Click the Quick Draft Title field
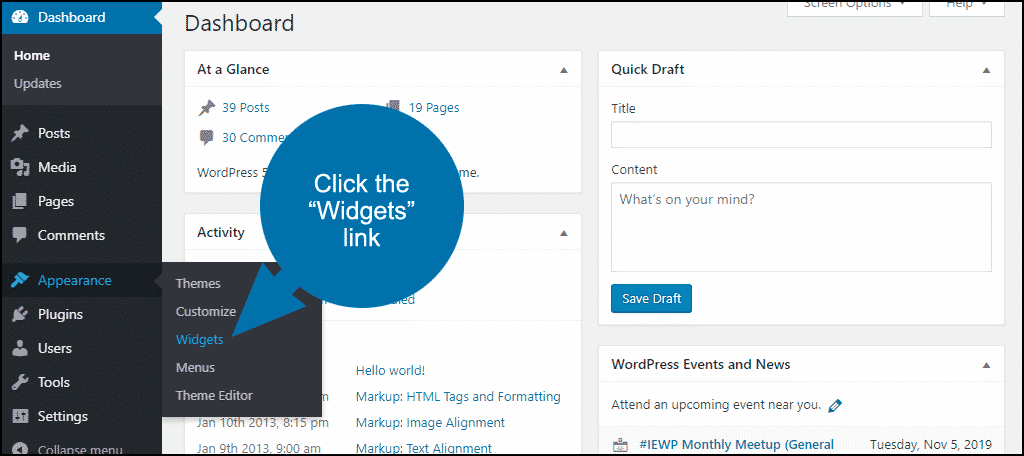Screen dimensions: 1024x456 801,135
